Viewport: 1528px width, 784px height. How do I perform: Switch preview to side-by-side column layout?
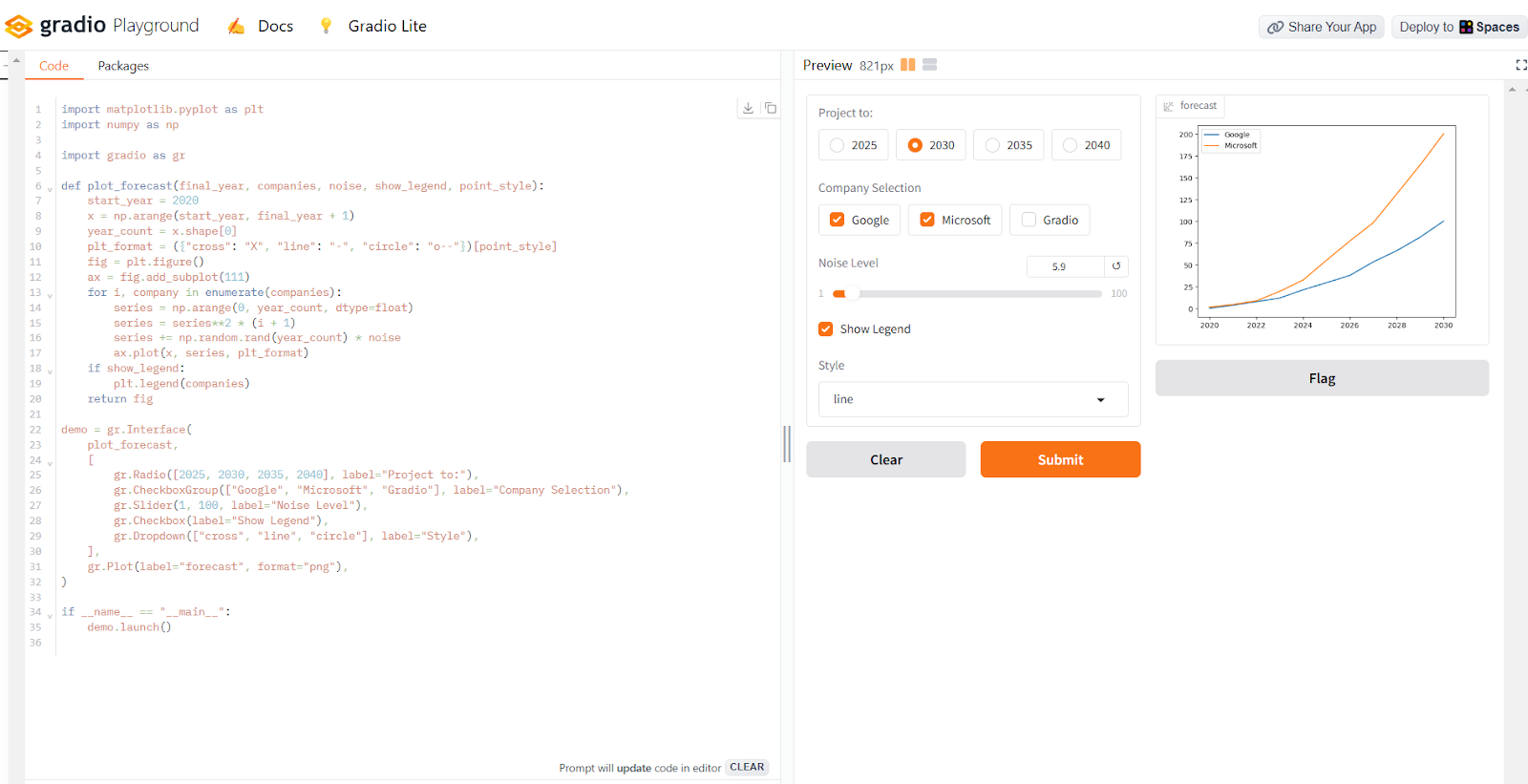[x=907, y=65]
